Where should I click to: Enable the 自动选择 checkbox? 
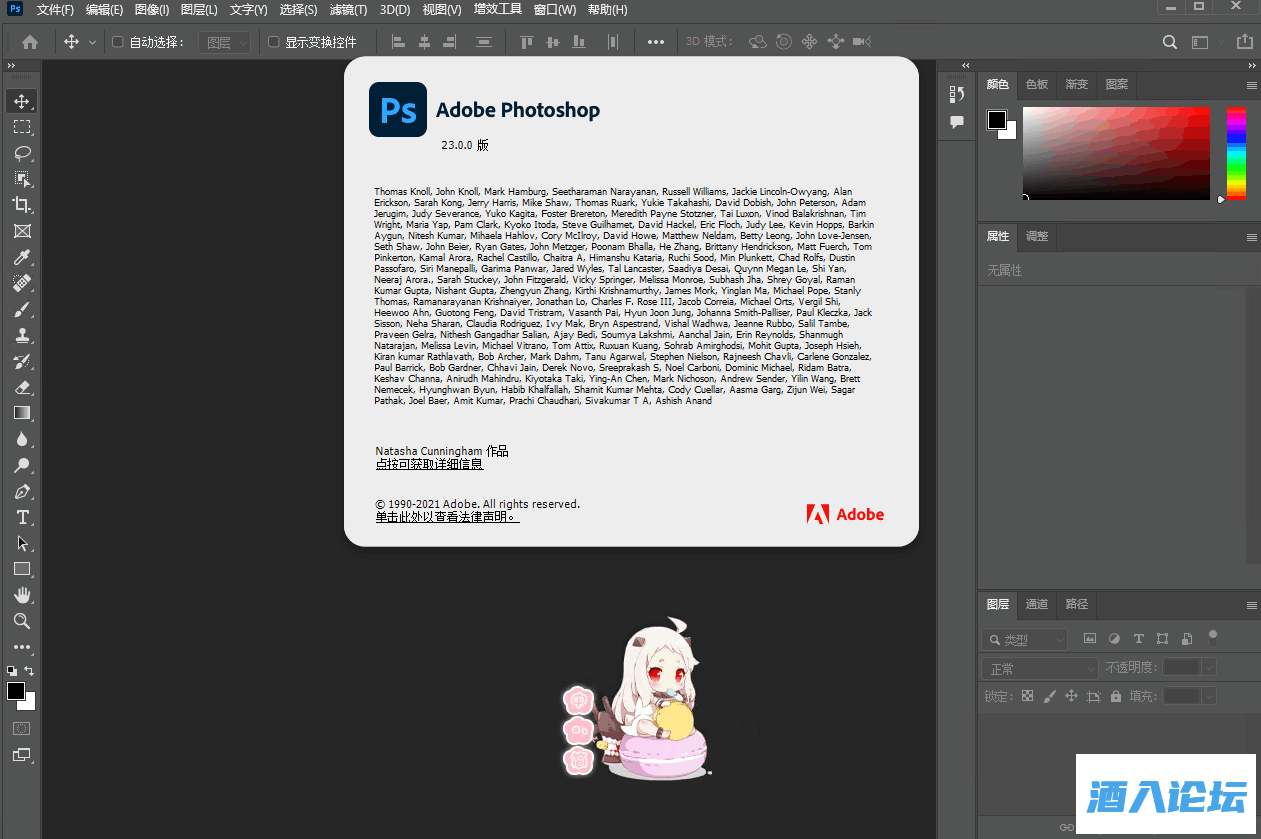coord(118,42)
